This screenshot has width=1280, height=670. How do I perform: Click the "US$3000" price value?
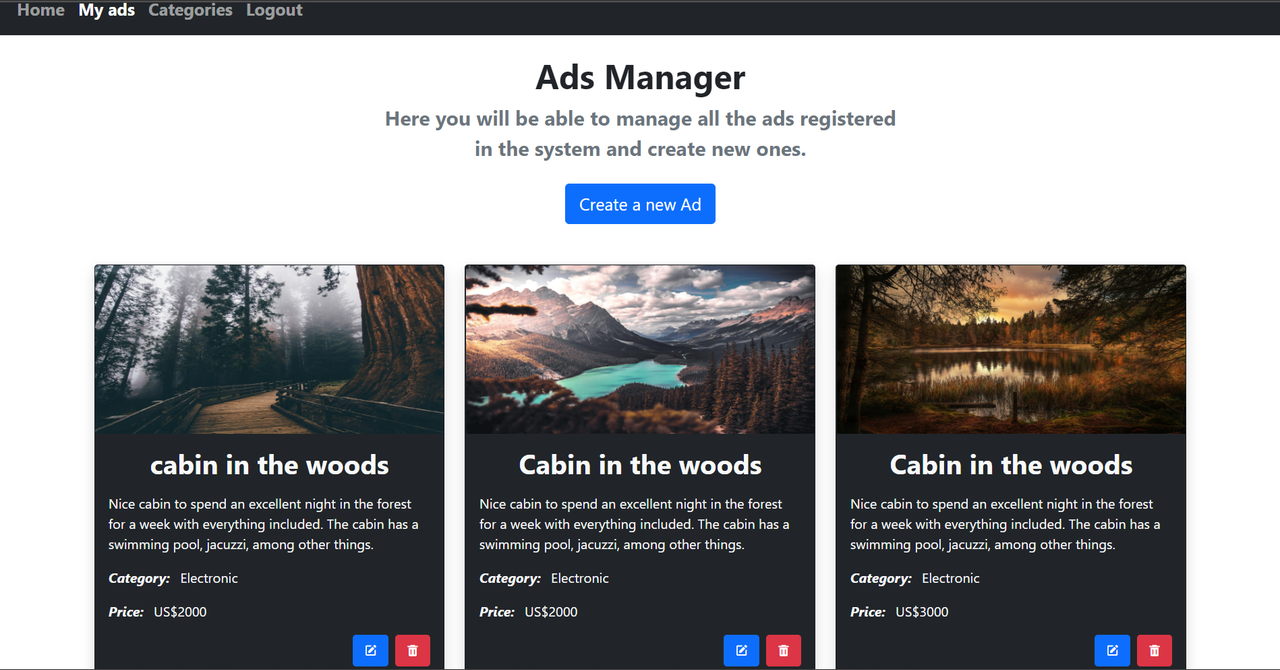coord(922,612)
